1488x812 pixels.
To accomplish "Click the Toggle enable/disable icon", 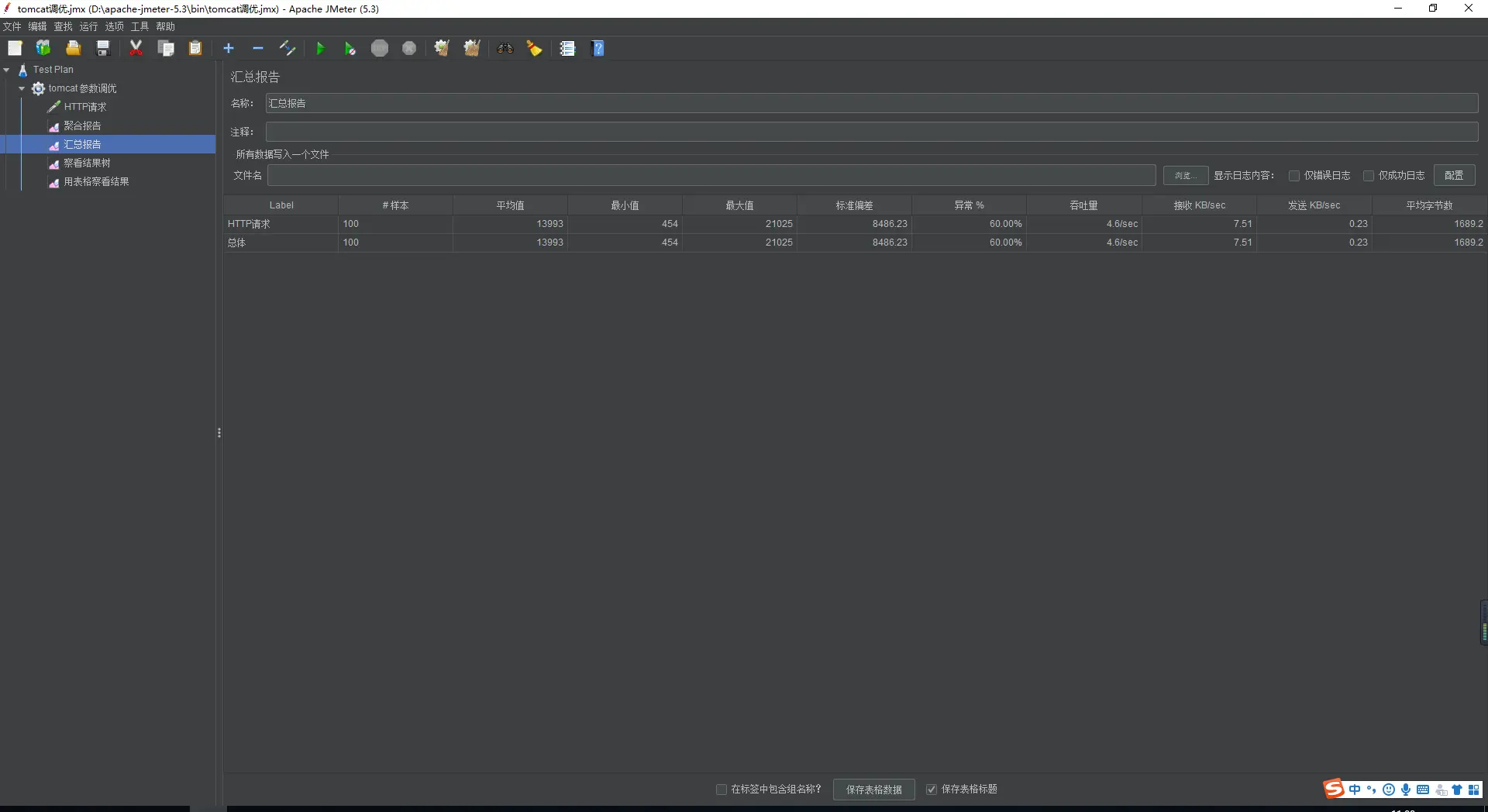I will pyautogui.click(x=288, y=48).
